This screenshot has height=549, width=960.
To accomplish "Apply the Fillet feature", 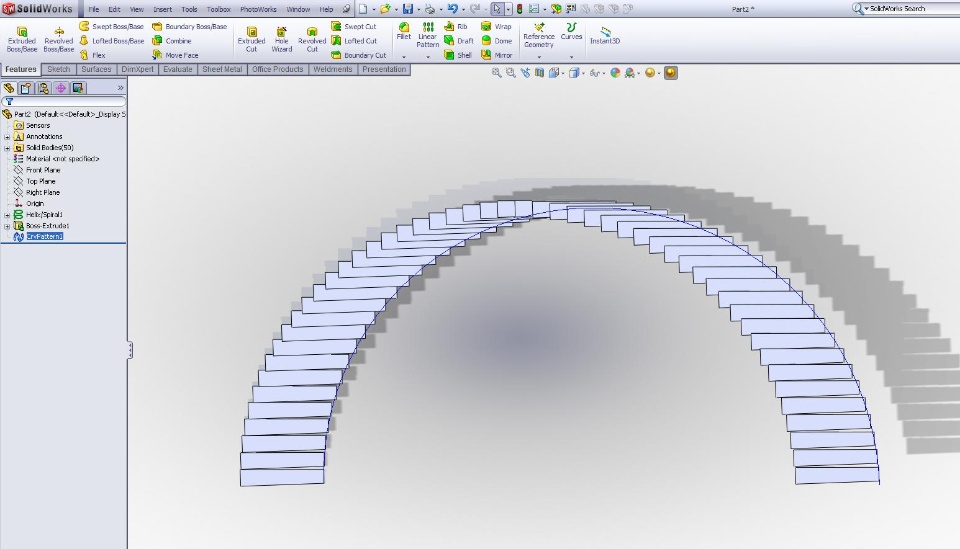I will click(403, 31).
